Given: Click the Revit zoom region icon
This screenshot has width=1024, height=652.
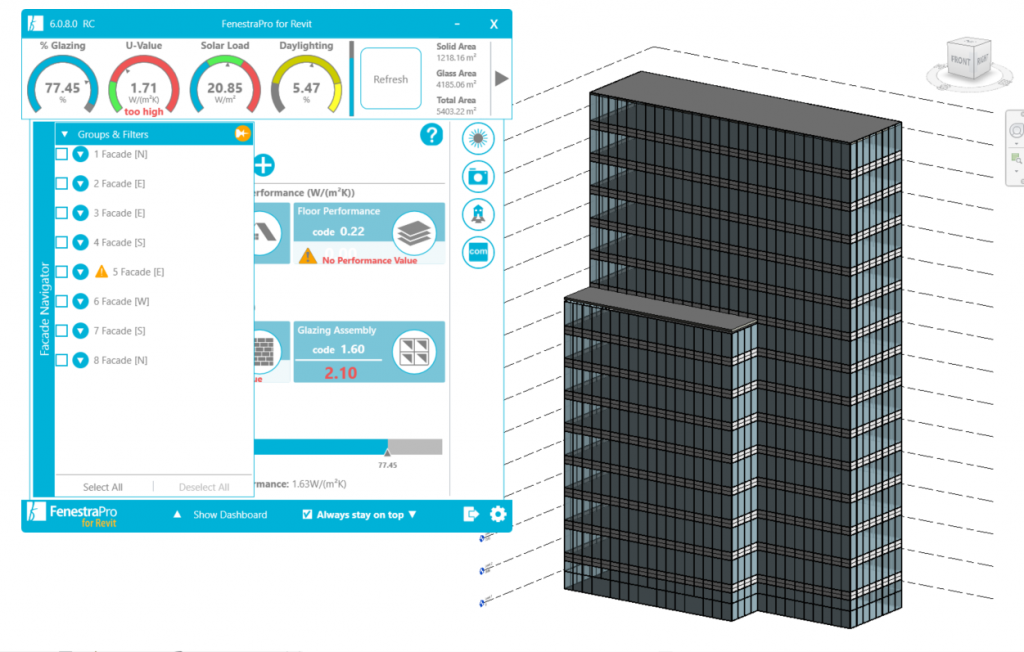Looking at the screenshot, I should coord(1016,159).
